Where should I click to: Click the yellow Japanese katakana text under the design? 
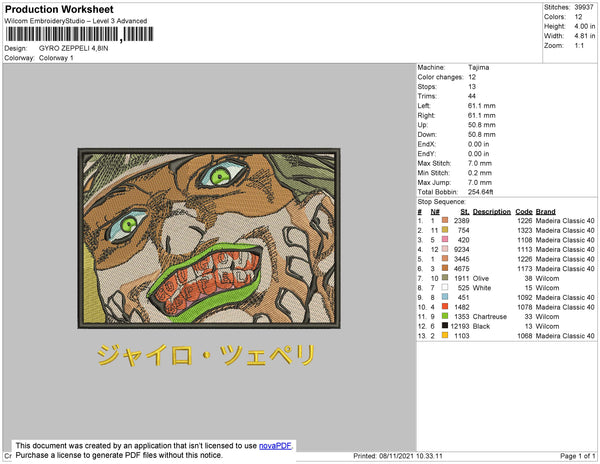pyautogui.click(x=206, y=355)
